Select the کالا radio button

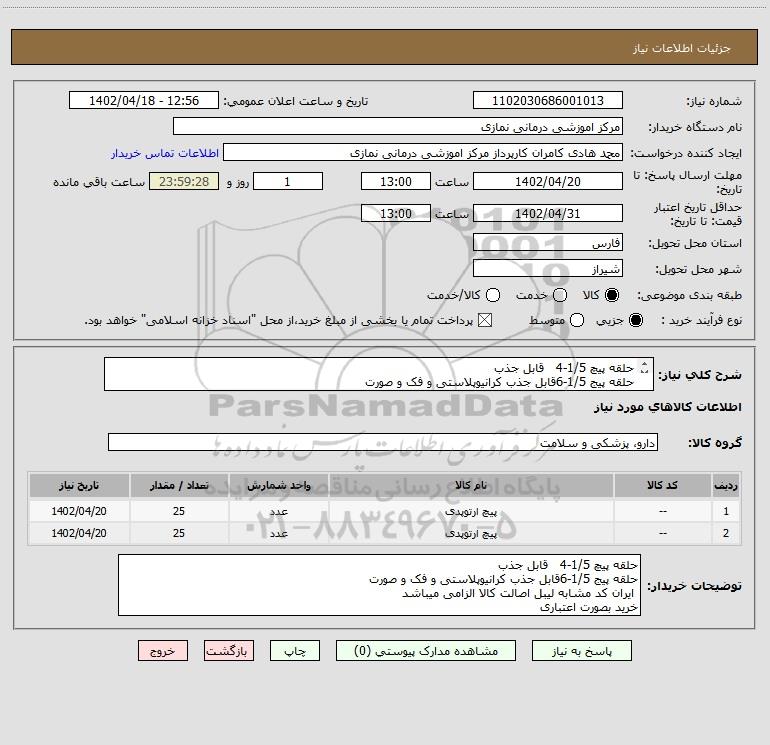[x=612, y=295]
